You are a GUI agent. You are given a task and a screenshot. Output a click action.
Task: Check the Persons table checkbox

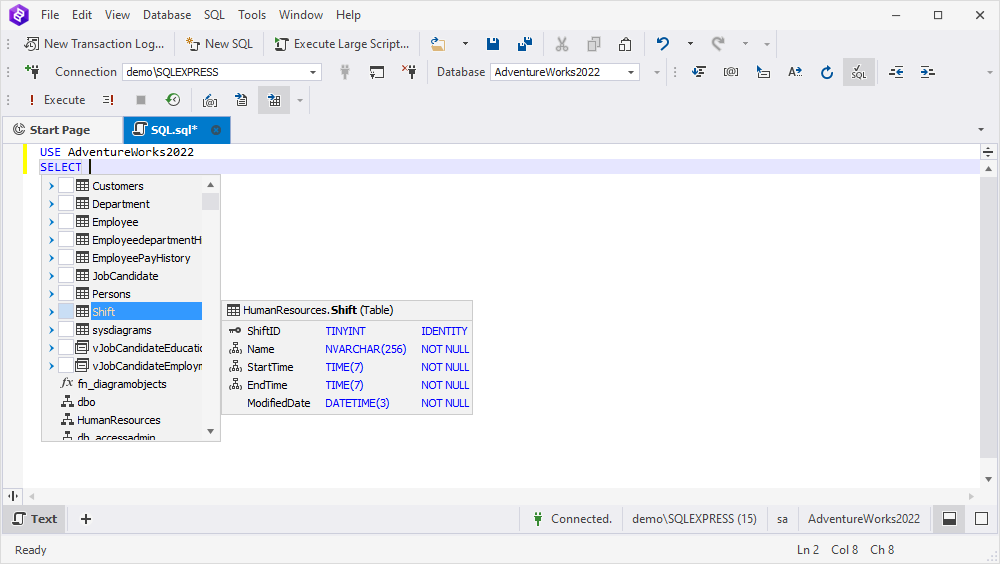[66, 293]
